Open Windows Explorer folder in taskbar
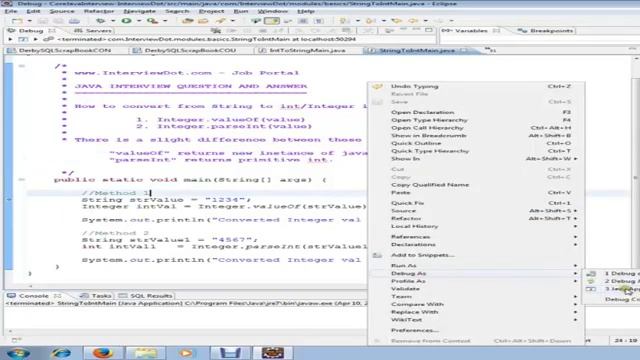The height and width of the screenshot is (360, 640). 146,353
